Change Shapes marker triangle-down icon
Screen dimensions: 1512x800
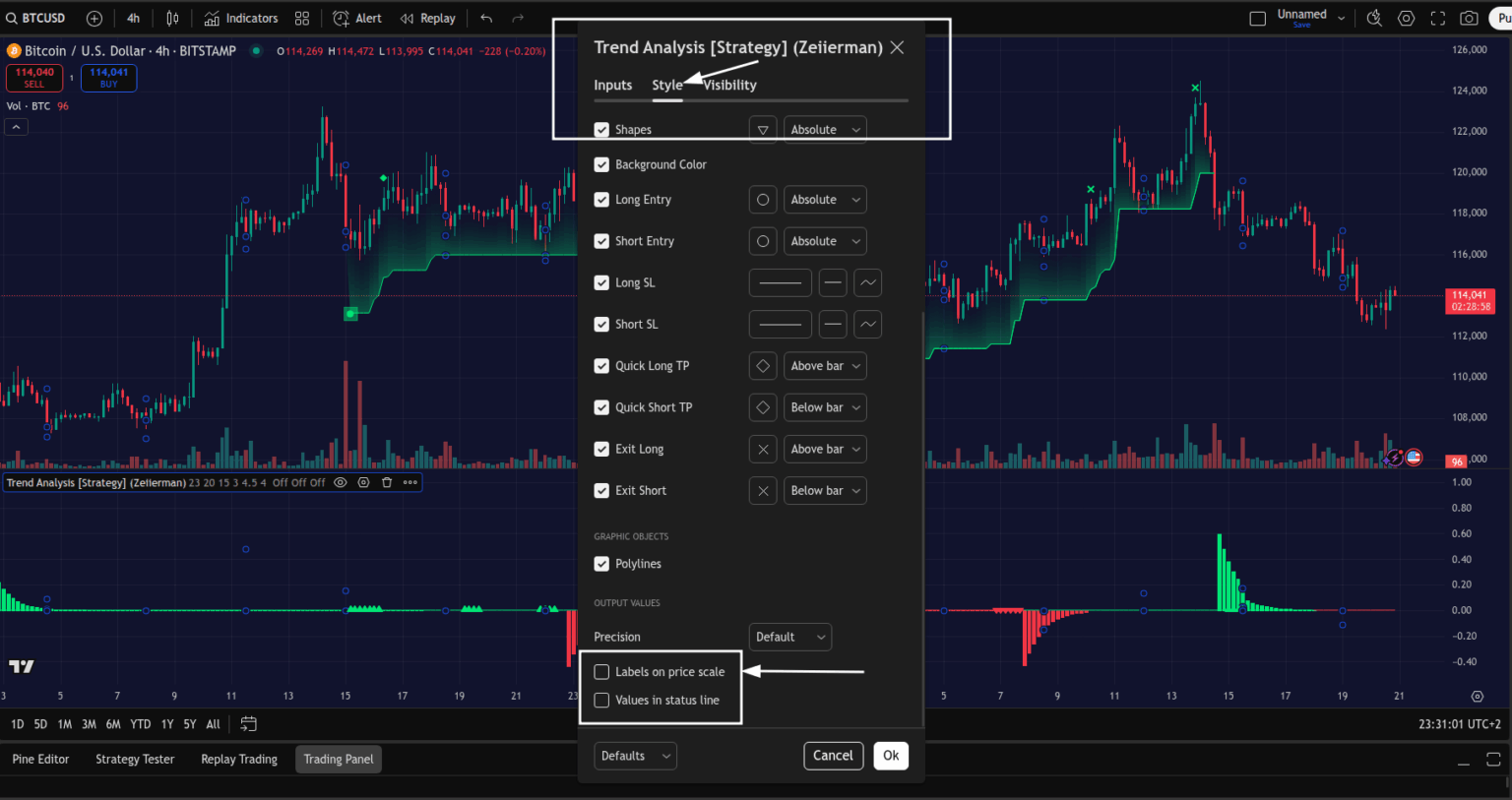click(x=763, y=130)
